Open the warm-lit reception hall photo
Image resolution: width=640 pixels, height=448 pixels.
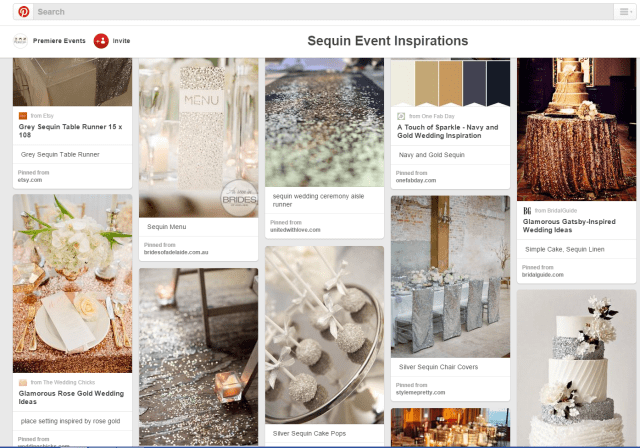point(450,427)
